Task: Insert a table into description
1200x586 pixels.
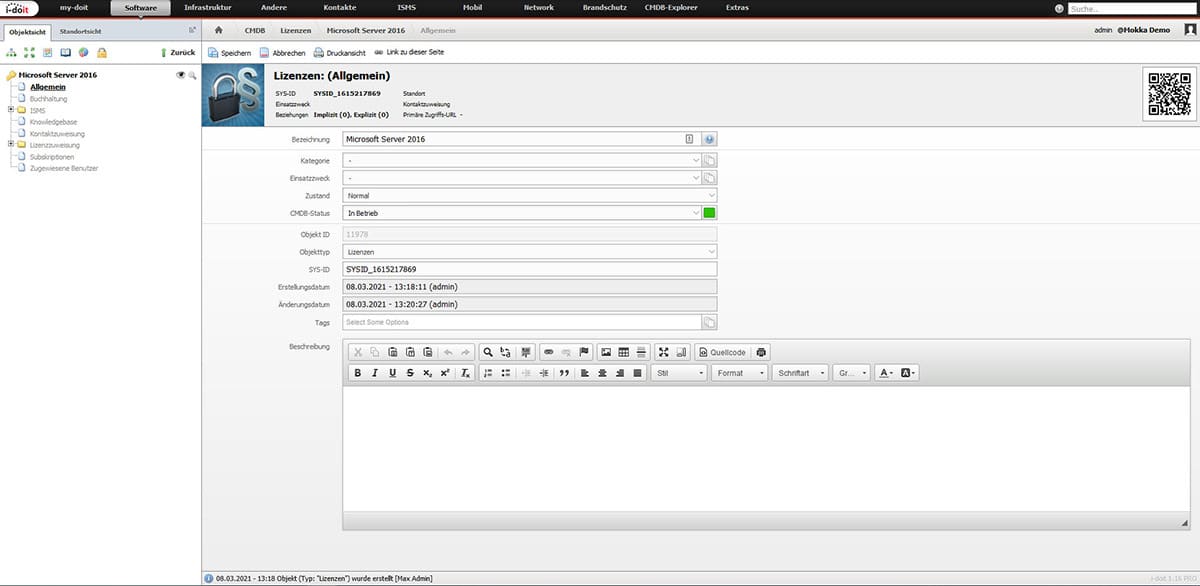Action: 623,352
